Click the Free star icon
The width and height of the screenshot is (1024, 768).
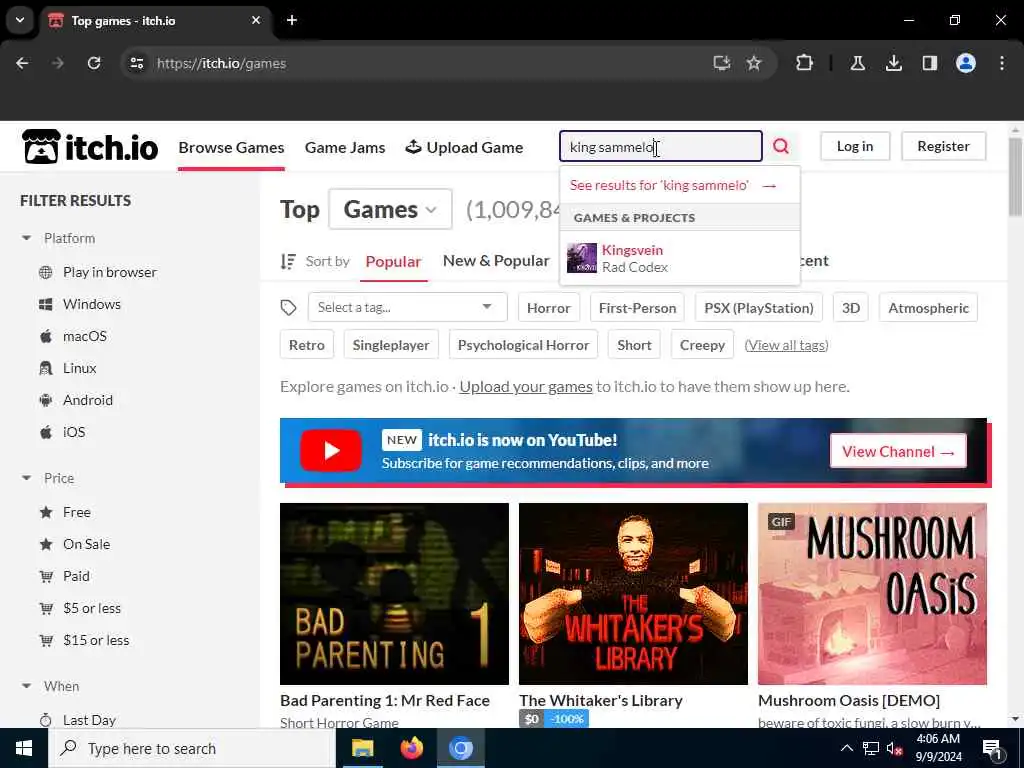[x=46, y=513]
